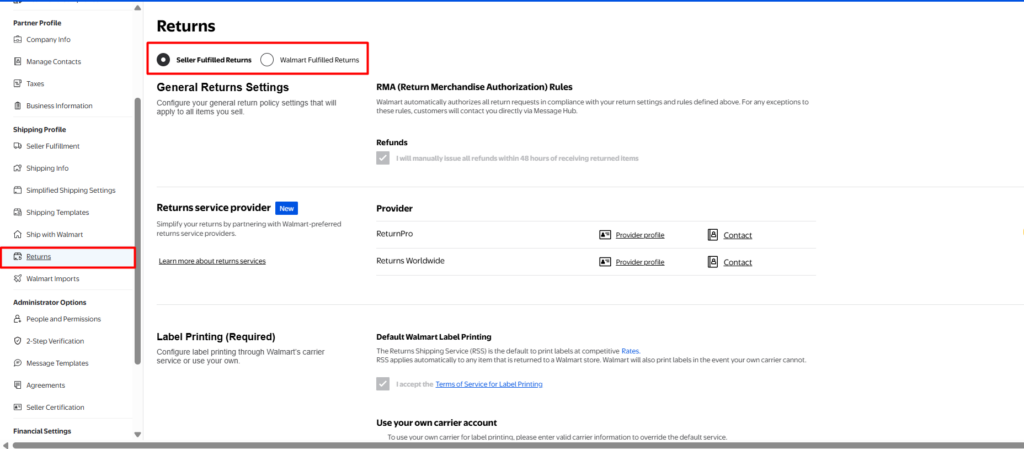Image resolution: width=1024 pixels, height=449 pixels.
Task: Click the Shipping Templates icon
Action: click(18, 212)
